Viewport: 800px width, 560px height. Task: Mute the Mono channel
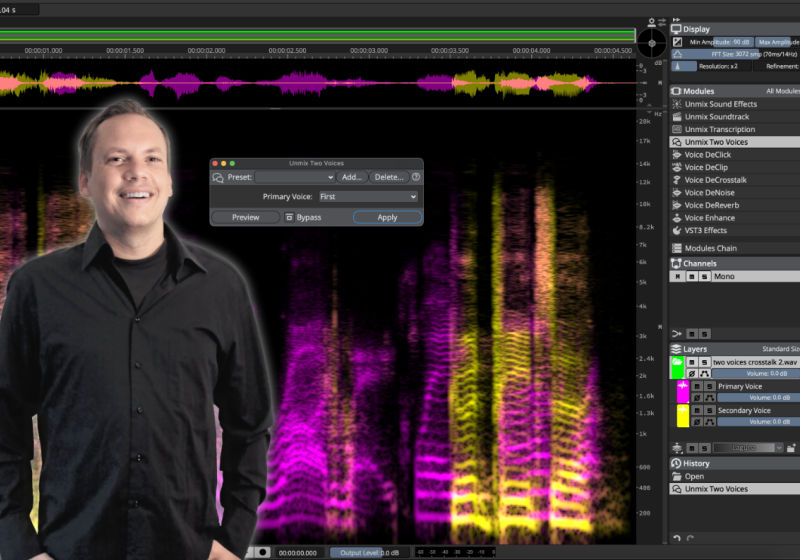(x=691, y=276)
